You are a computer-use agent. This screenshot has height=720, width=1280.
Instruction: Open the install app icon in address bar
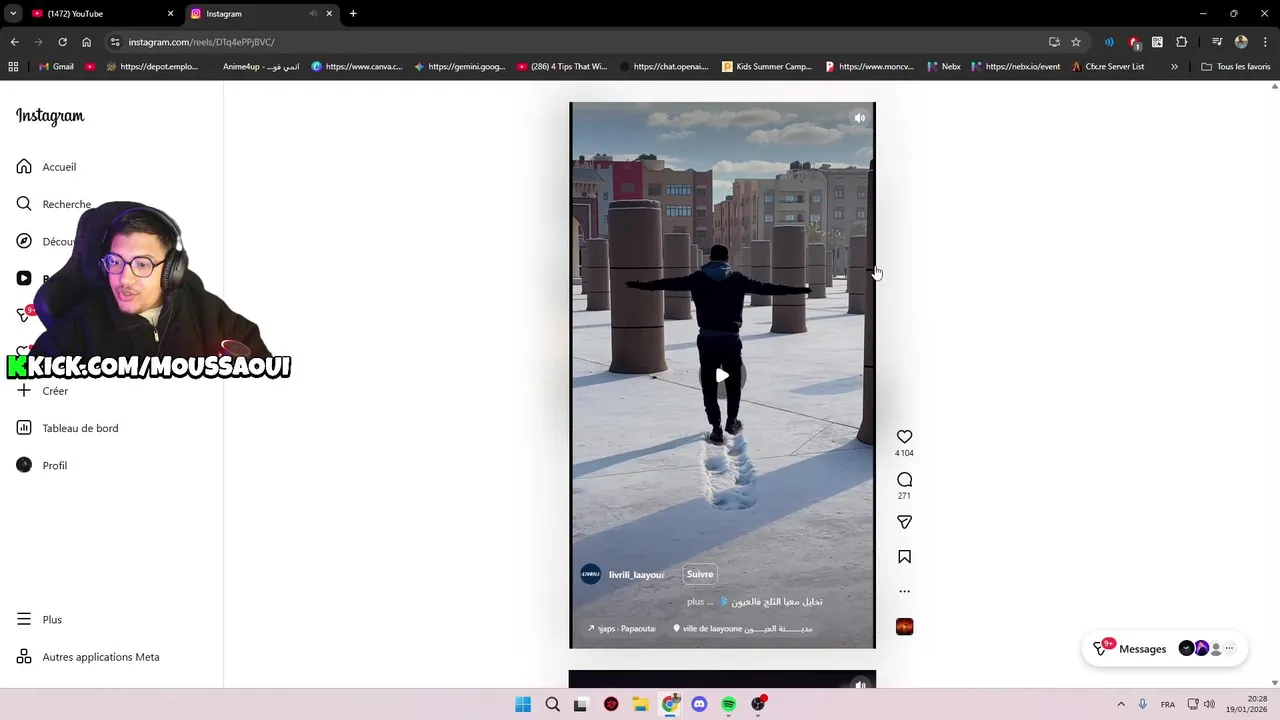click(x=1054, y=42)
